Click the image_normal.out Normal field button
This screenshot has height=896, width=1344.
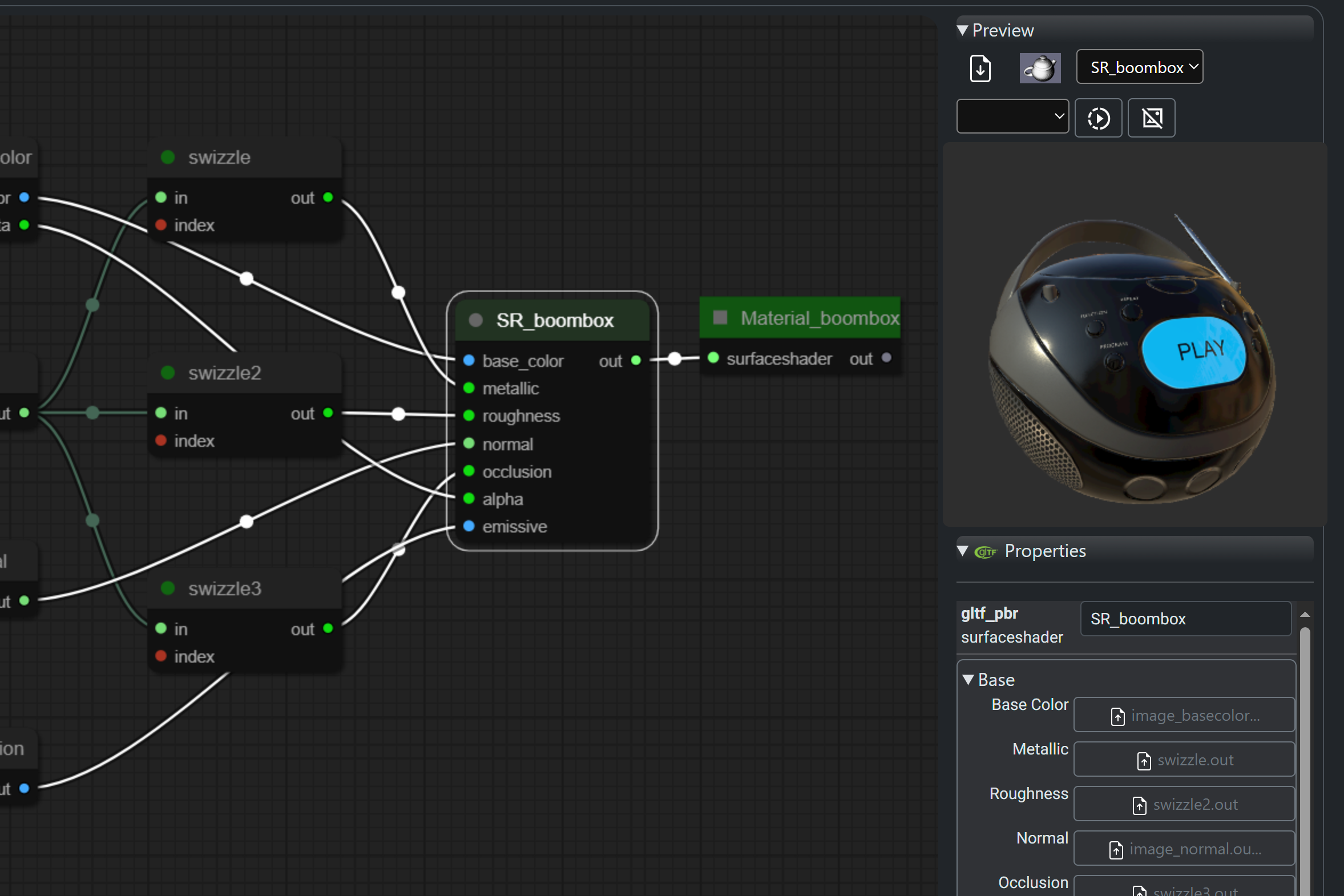(x=1184, y=849)
